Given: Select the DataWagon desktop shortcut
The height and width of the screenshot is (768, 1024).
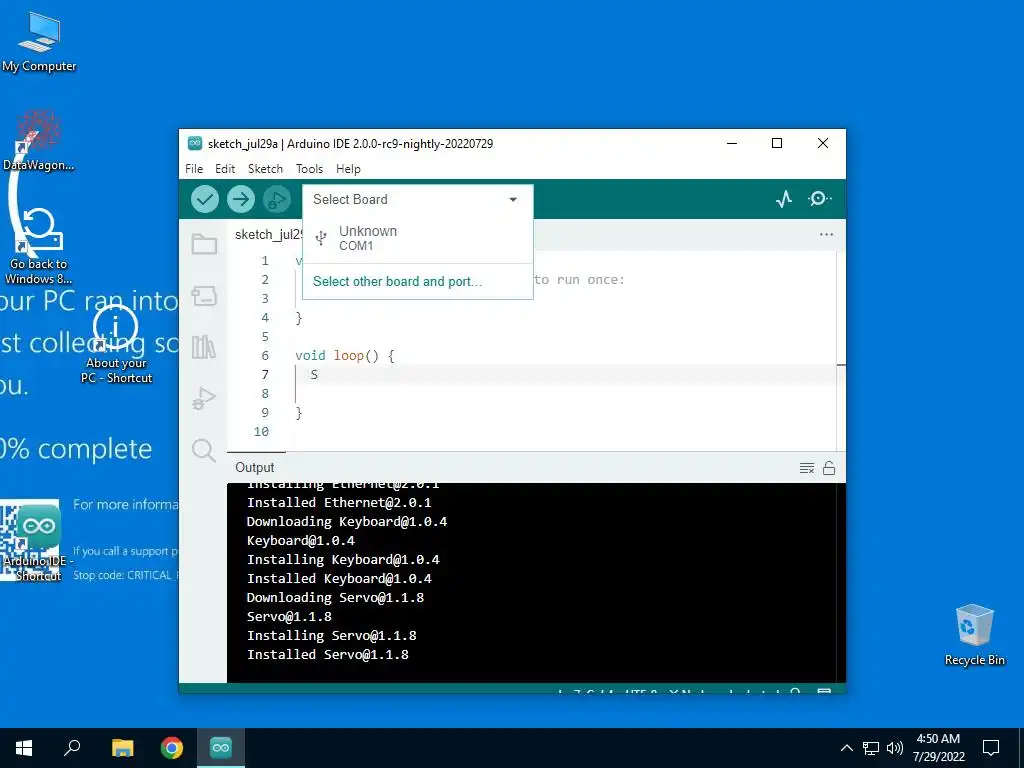Looking at the screenshot, I should click(39, 142).
